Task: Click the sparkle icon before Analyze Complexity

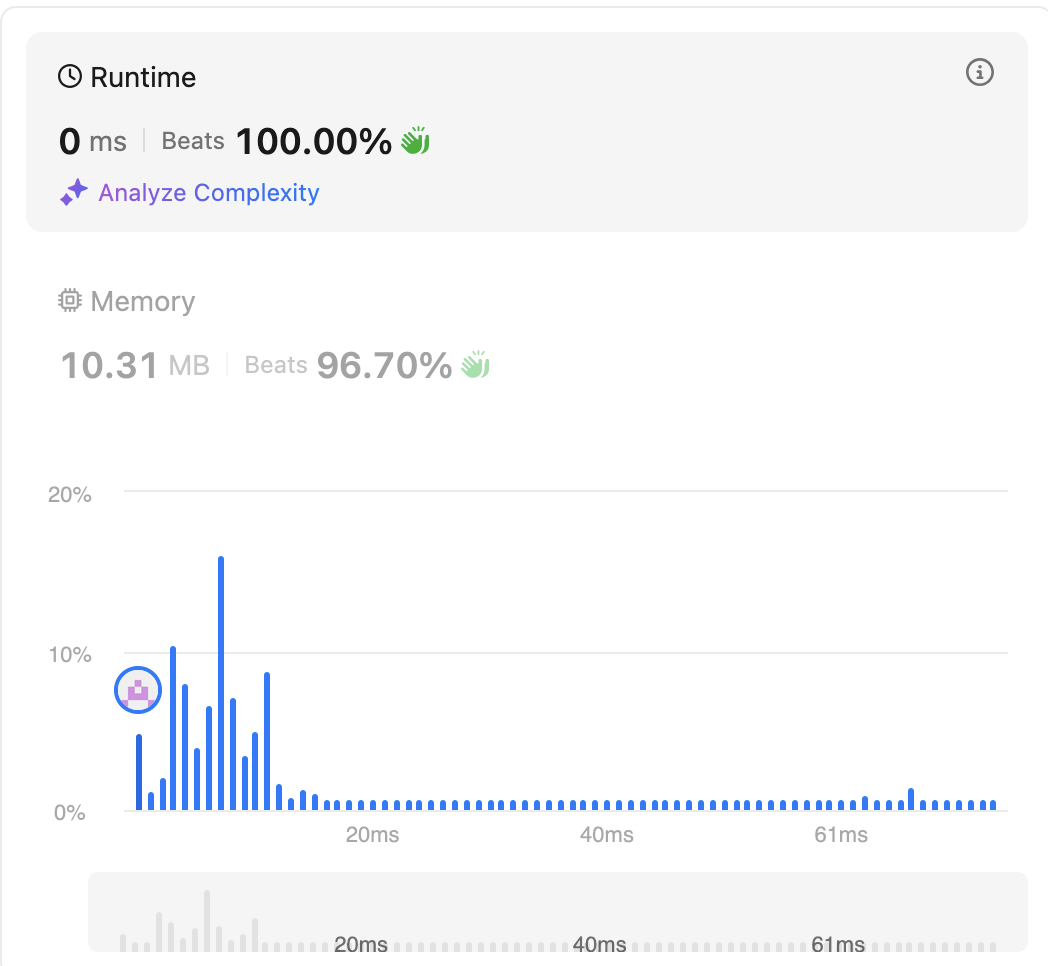Action: click(x=74, y=193)
